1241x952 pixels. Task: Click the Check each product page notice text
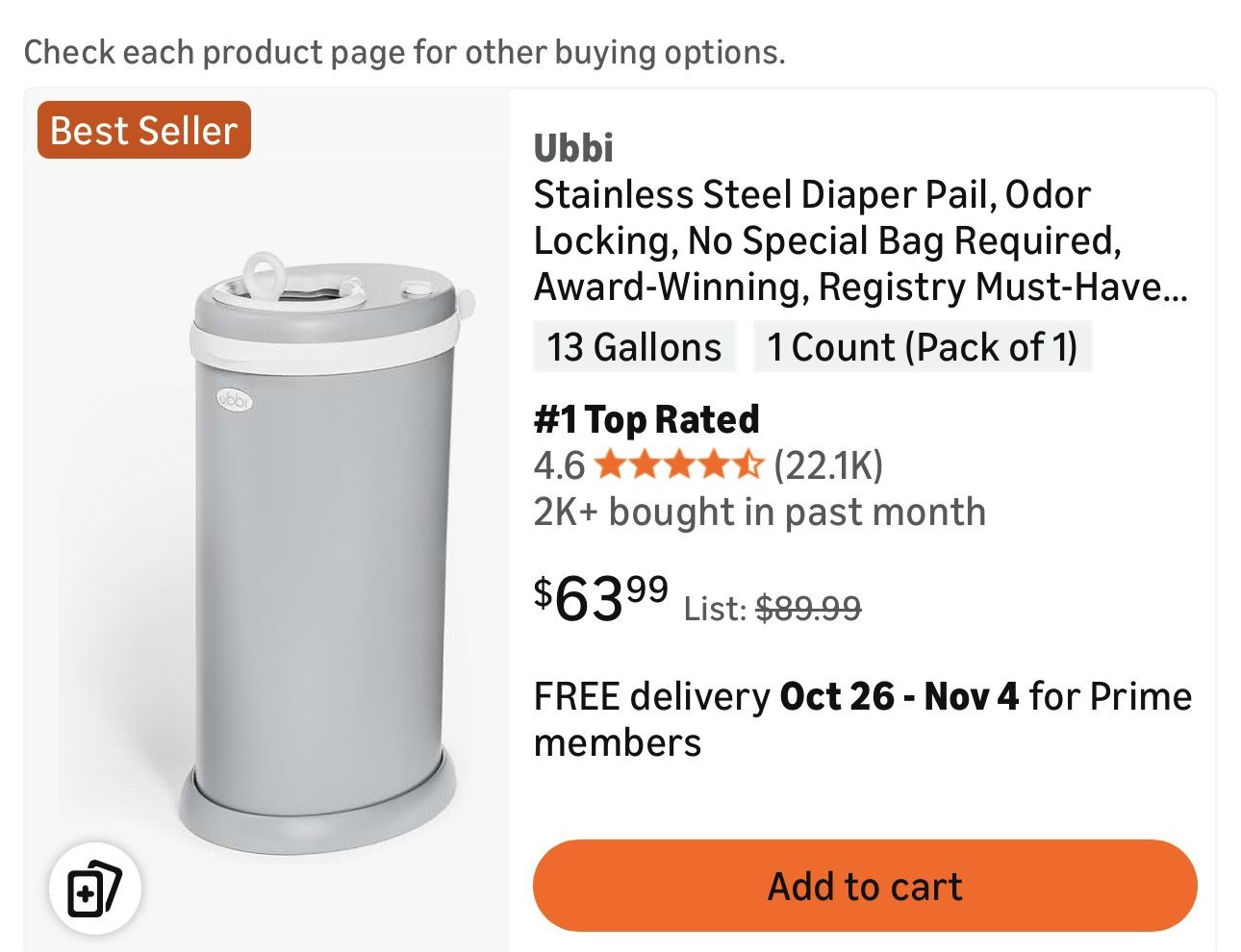(404, 52)
